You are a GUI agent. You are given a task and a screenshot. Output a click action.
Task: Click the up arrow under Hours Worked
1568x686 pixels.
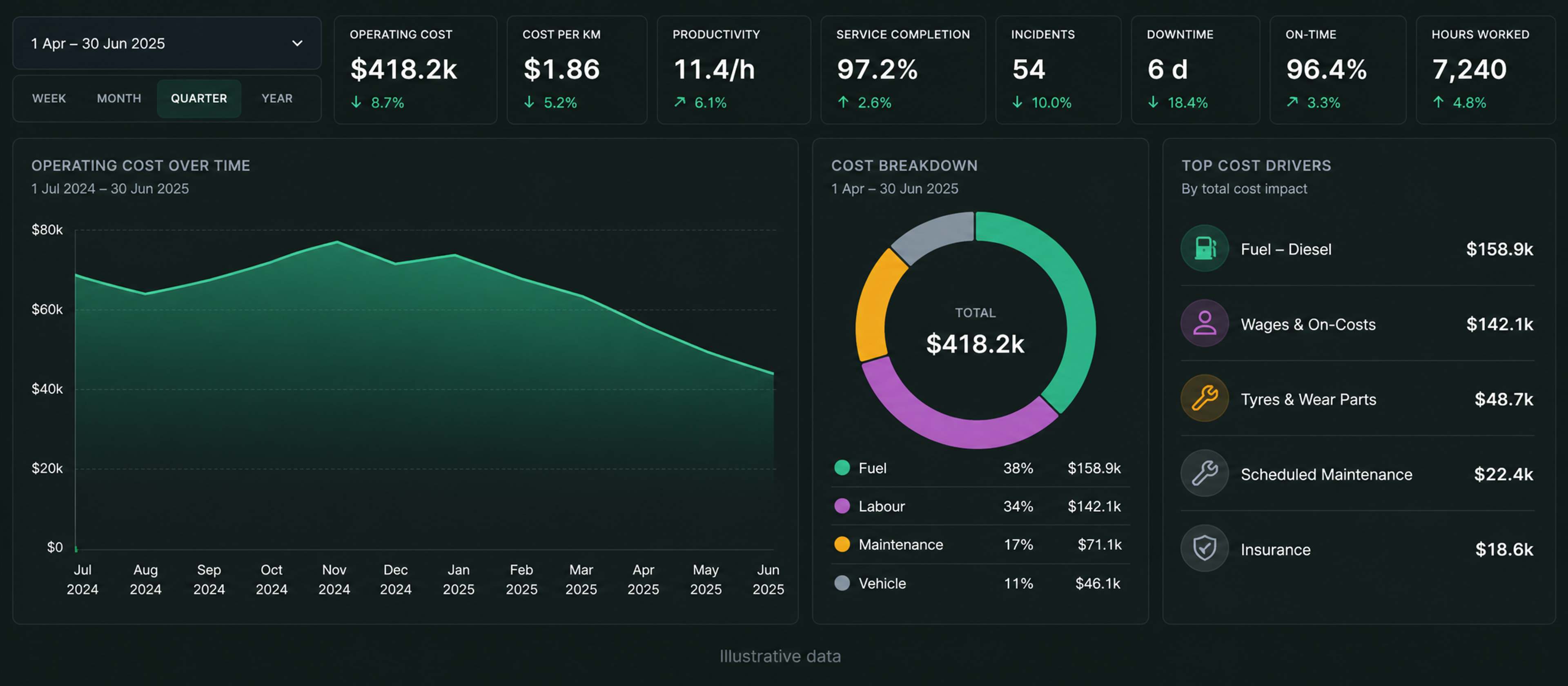[1438, 102]
